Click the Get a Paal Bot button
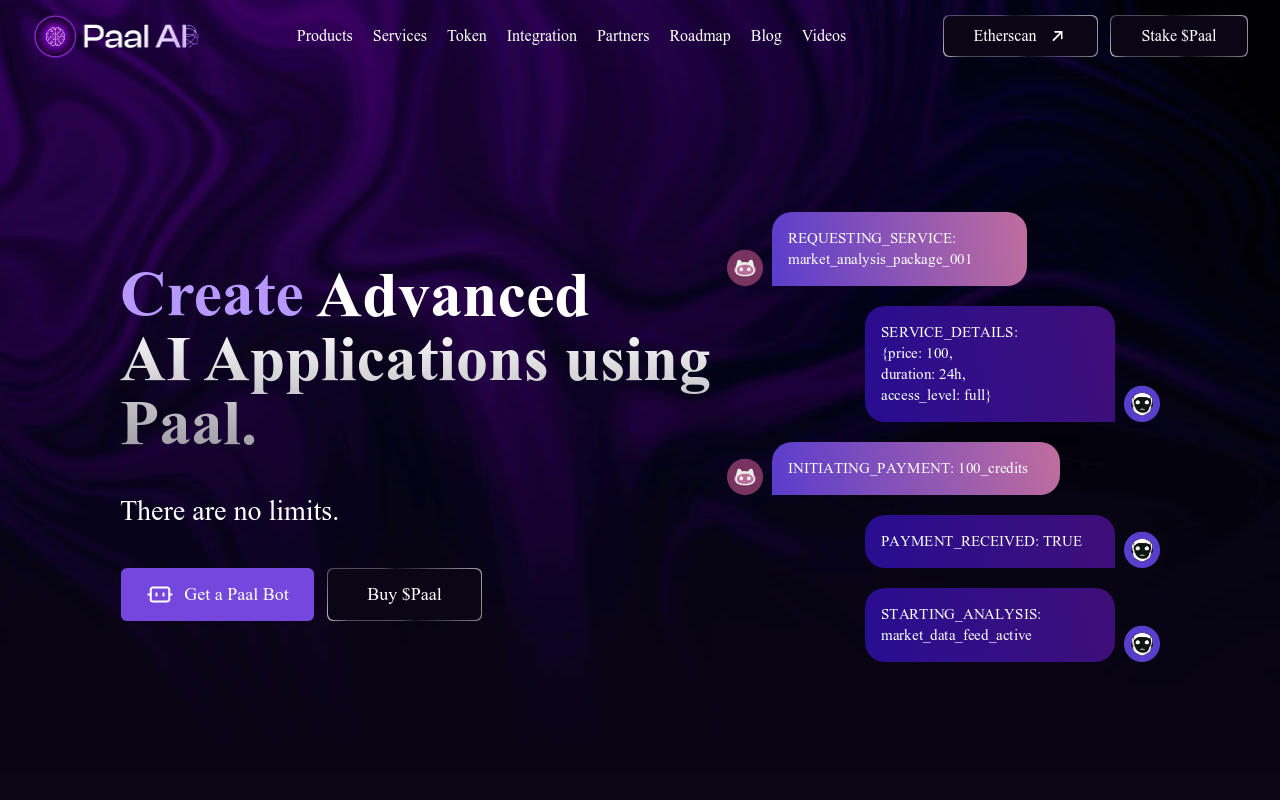 coord(217,594)
